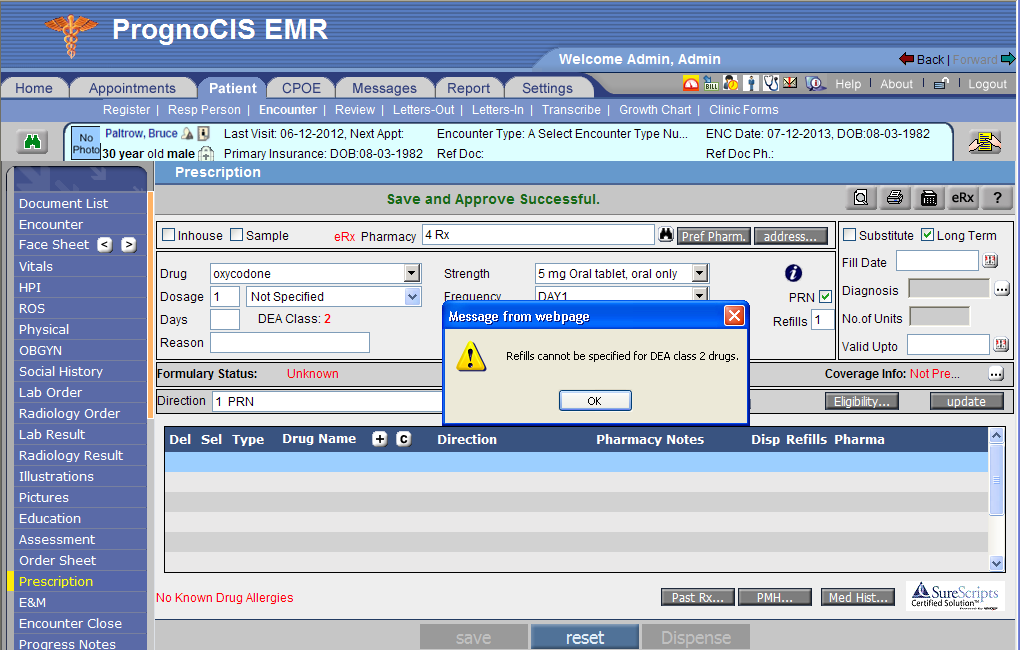Click the PMH... button
The width and height of the screenshot is (1020, 650).
775,597
